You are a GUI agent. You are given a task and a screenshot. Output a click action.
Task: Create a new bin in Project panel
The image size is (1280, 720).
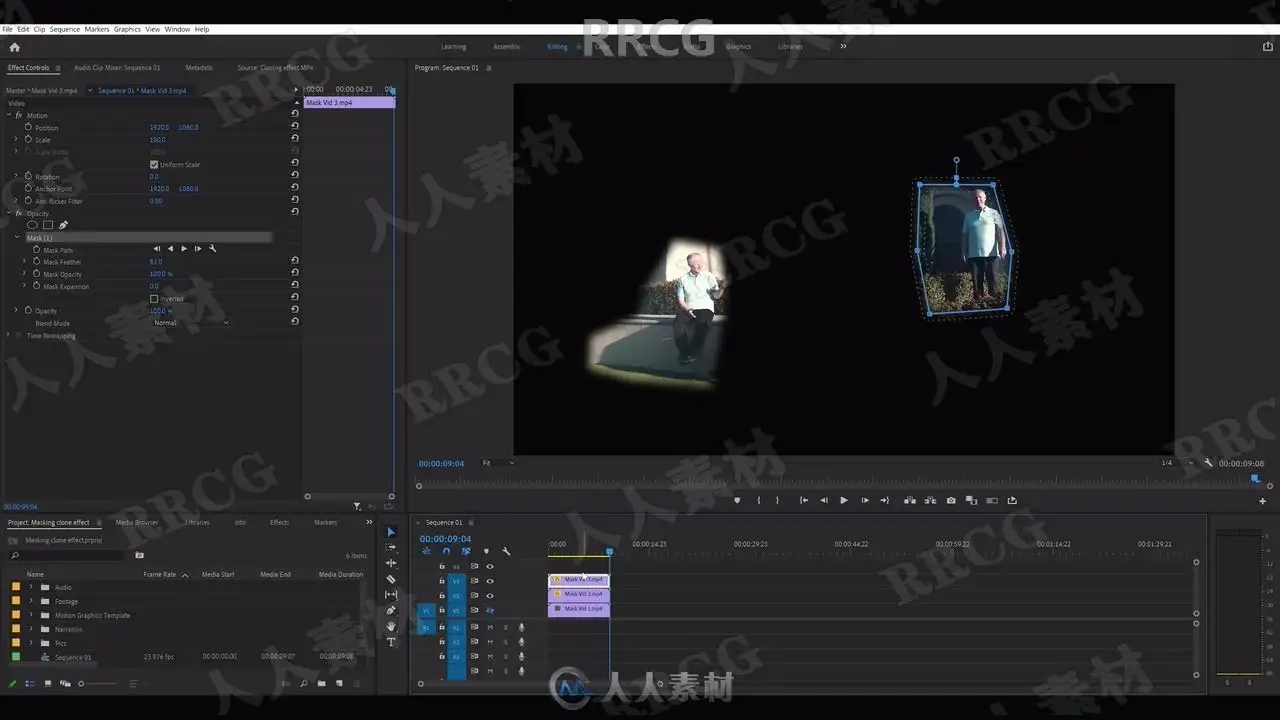[321, 684]
